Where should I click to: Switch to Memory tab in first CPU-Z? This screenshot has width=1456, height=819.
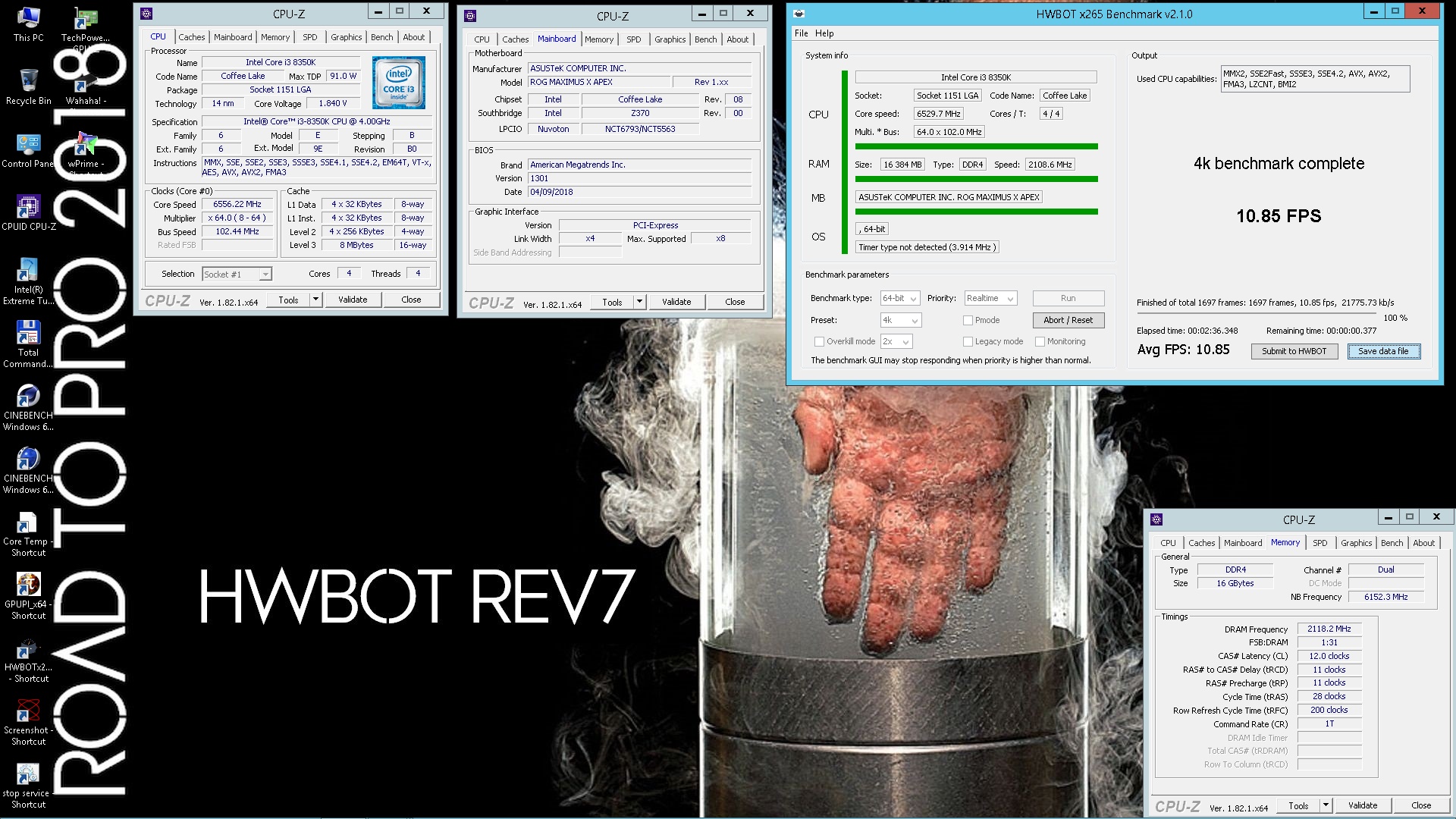275,37
